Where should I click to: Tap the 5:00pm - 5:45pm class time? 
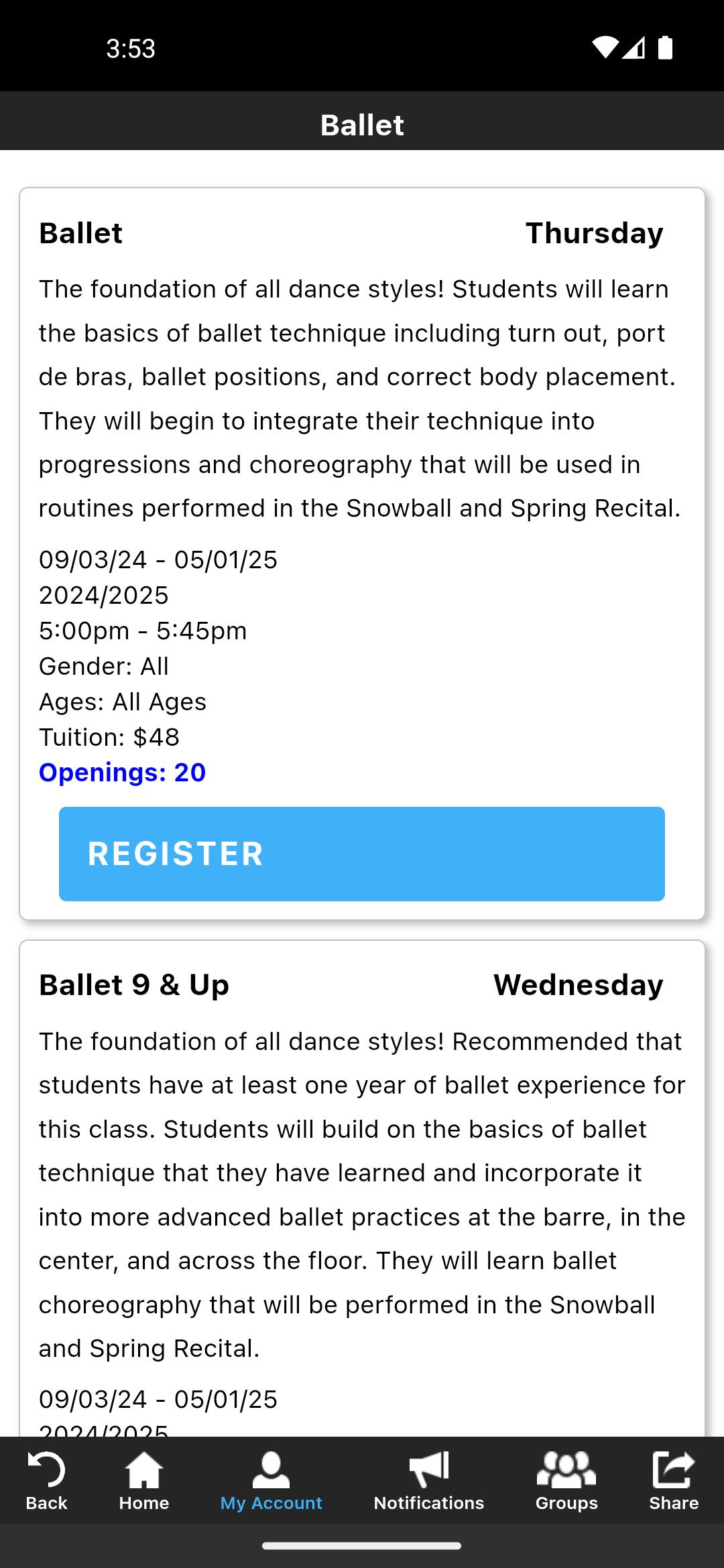(143, 631)
